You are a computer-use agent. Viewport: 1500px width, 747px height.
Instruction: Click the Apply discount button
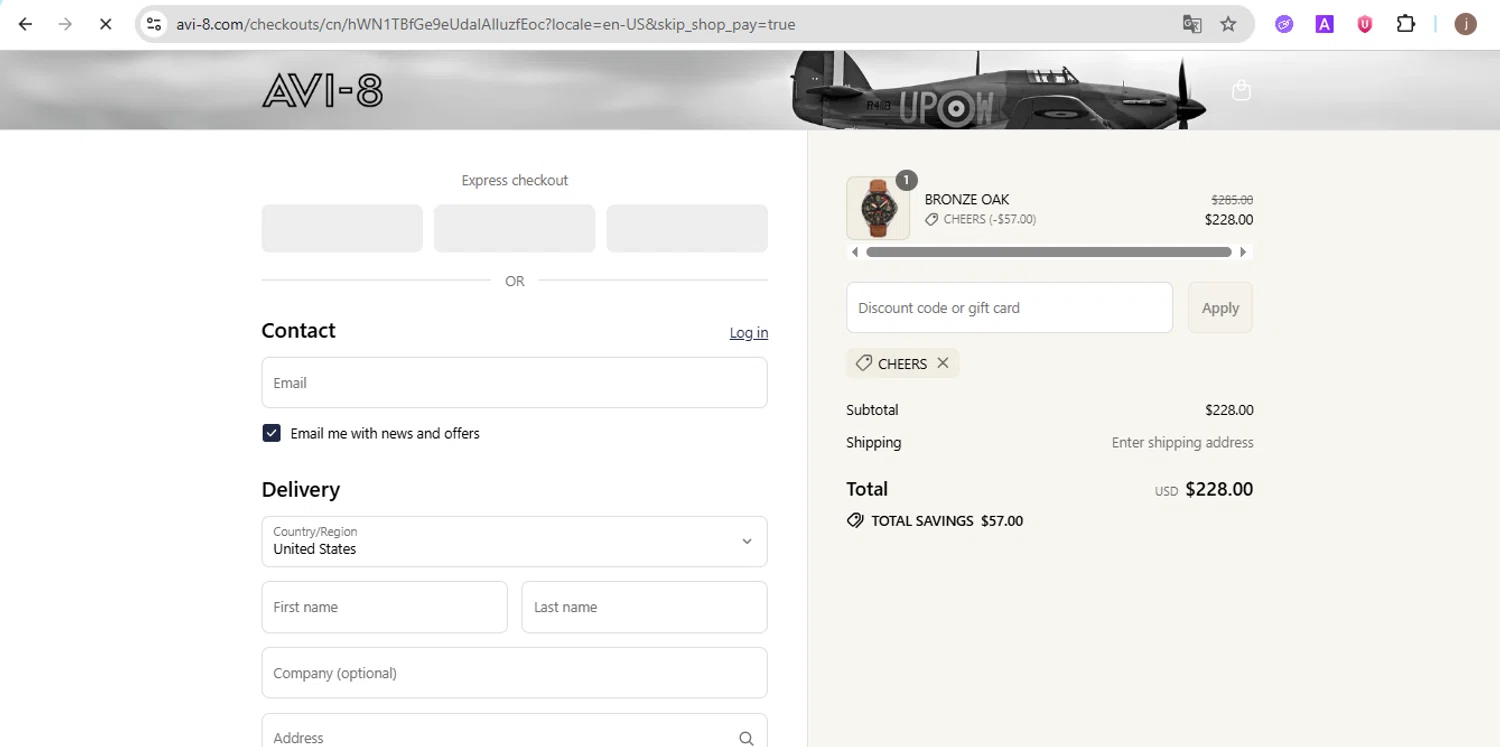click(1220, 308)
